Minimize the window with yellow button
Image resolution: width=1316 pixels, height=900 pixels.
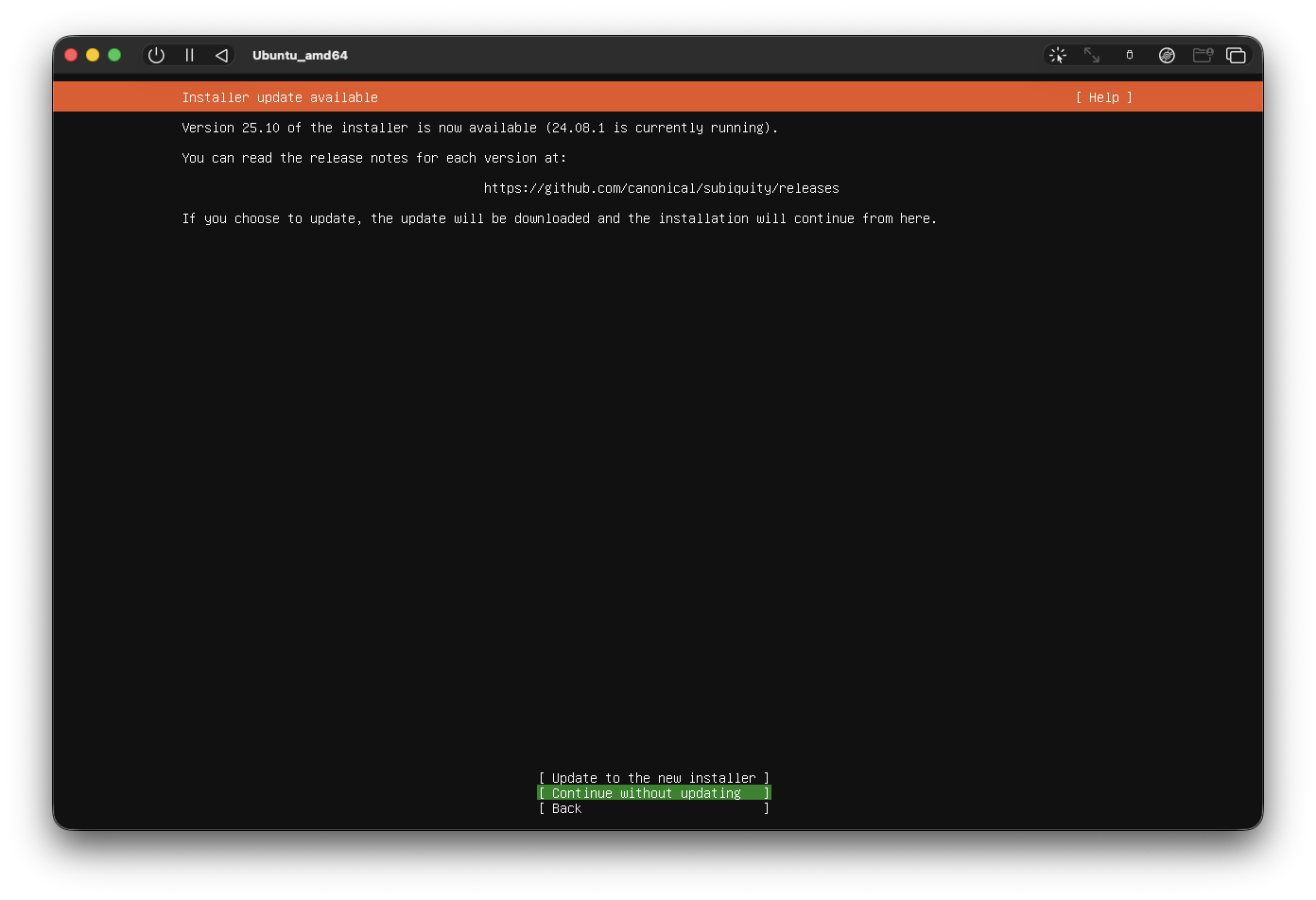click(93, 55)
